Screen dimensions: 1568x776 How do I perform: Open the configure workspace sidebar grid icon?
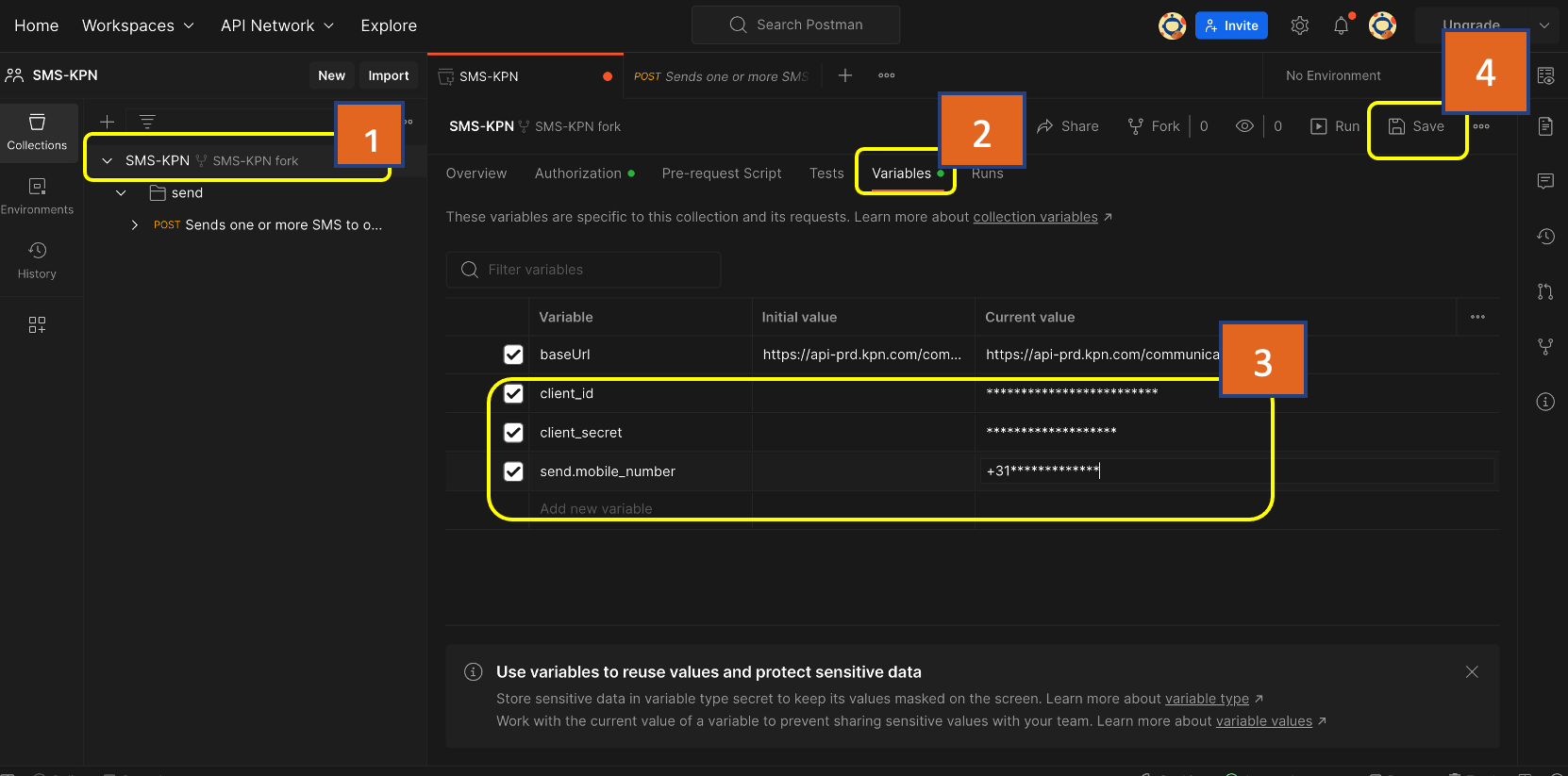coord(37,325)
